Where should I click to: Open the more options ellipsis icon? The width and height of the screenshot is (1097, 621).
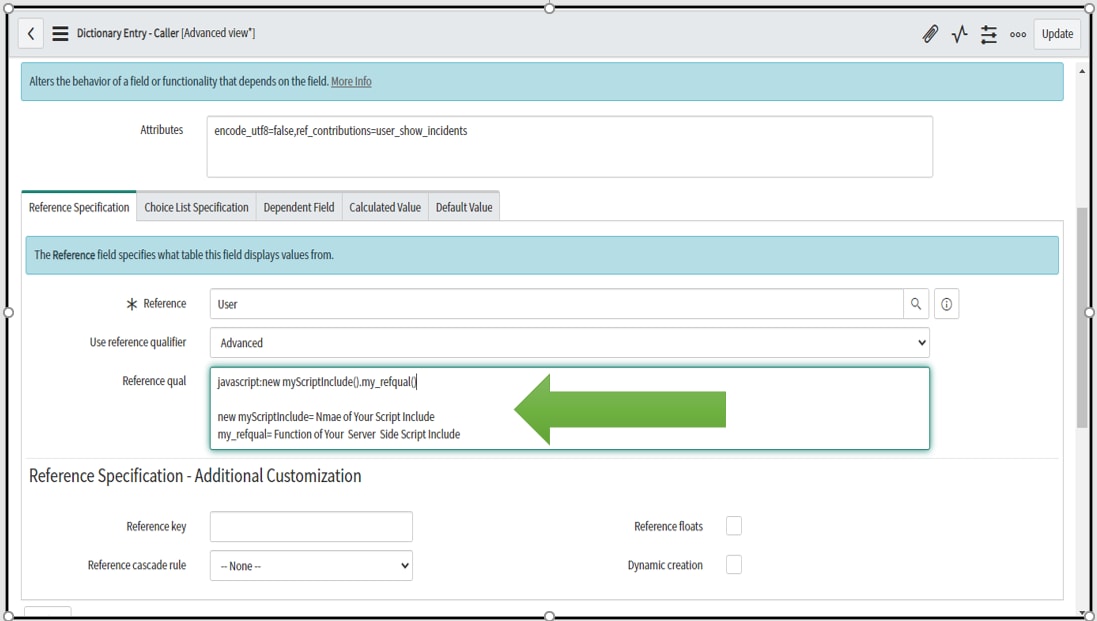(1018, 34)
